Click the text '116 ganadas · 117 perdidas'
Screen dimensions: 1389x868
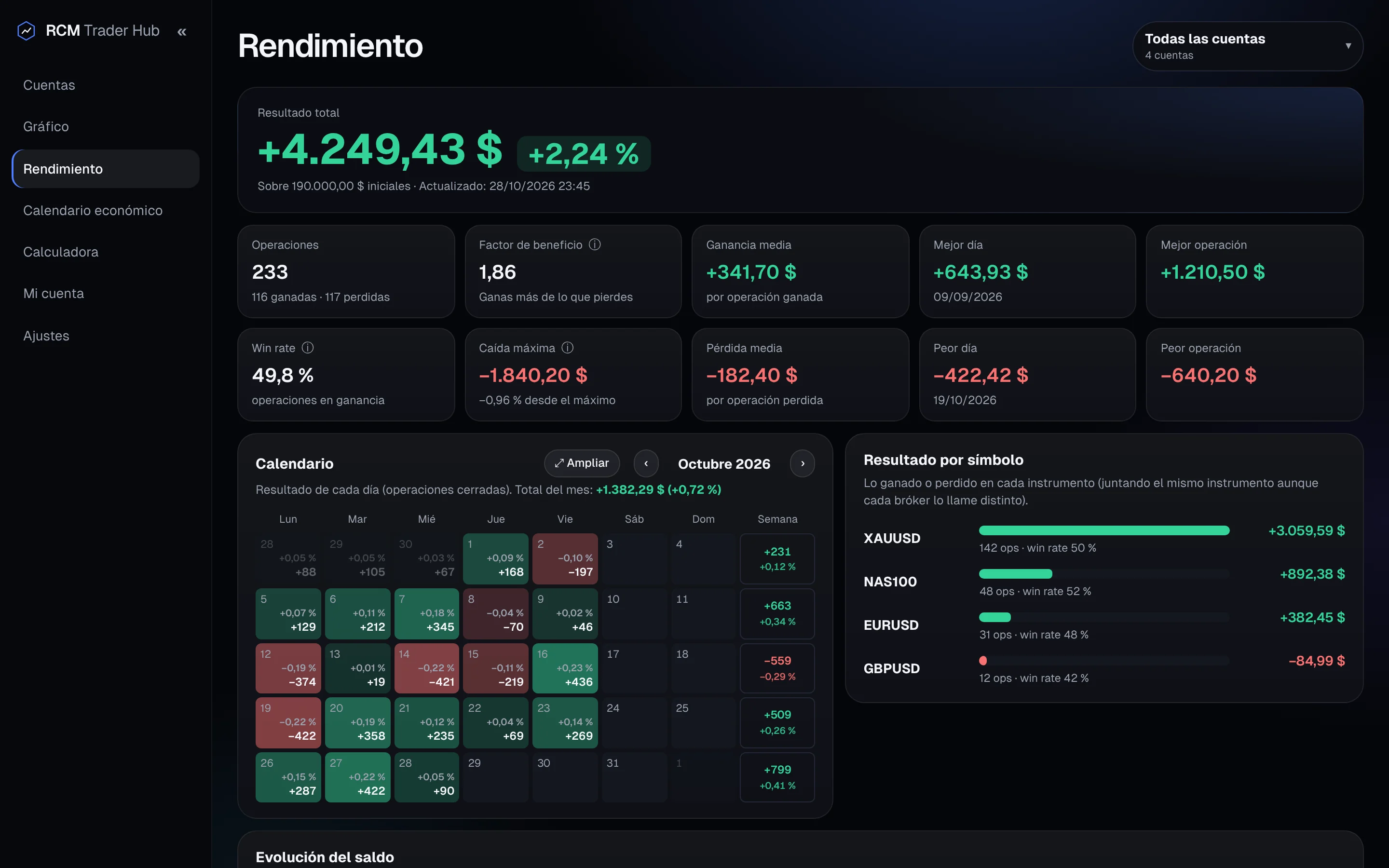point(320,297)
